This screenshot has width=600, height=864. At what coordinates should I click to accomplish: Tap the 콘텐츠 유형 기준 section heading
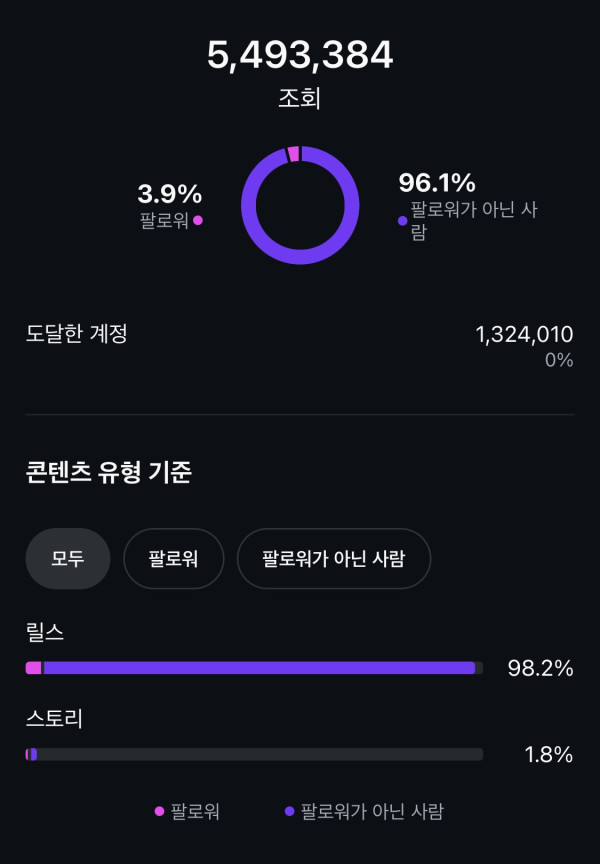[108, 472]
